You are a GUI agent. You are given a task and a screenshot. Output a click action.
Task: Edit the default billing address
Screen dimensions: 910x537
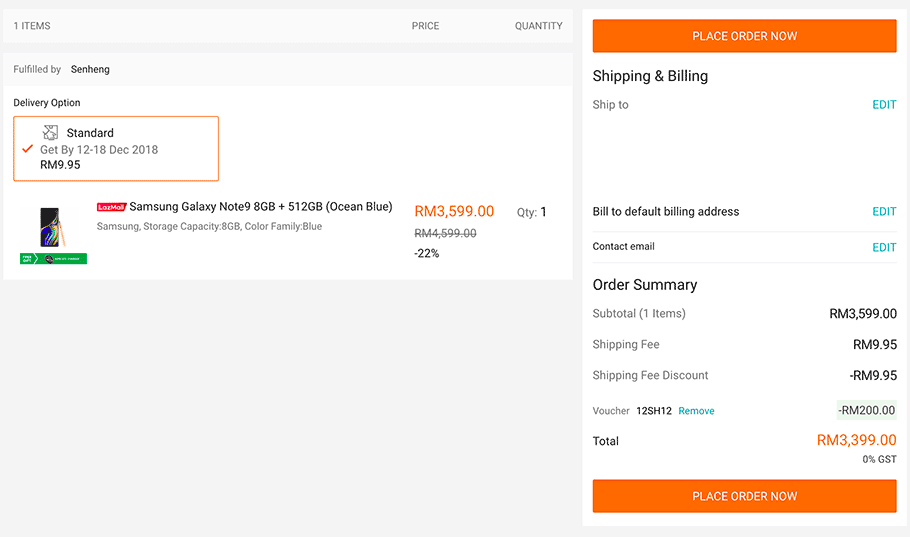pos(884,212)
